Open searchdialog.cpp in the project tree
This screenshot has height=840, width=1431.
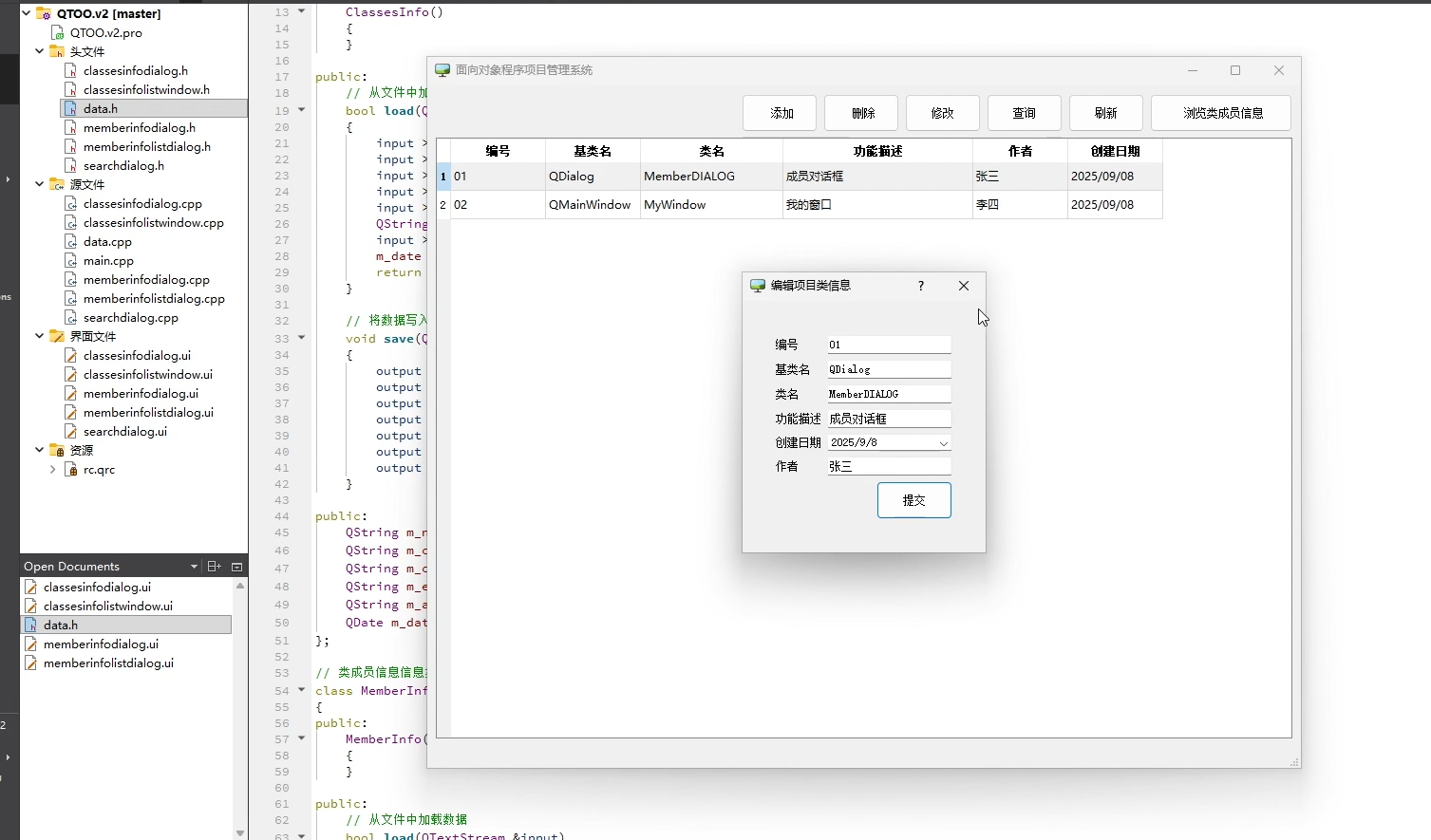click(130, 317)
